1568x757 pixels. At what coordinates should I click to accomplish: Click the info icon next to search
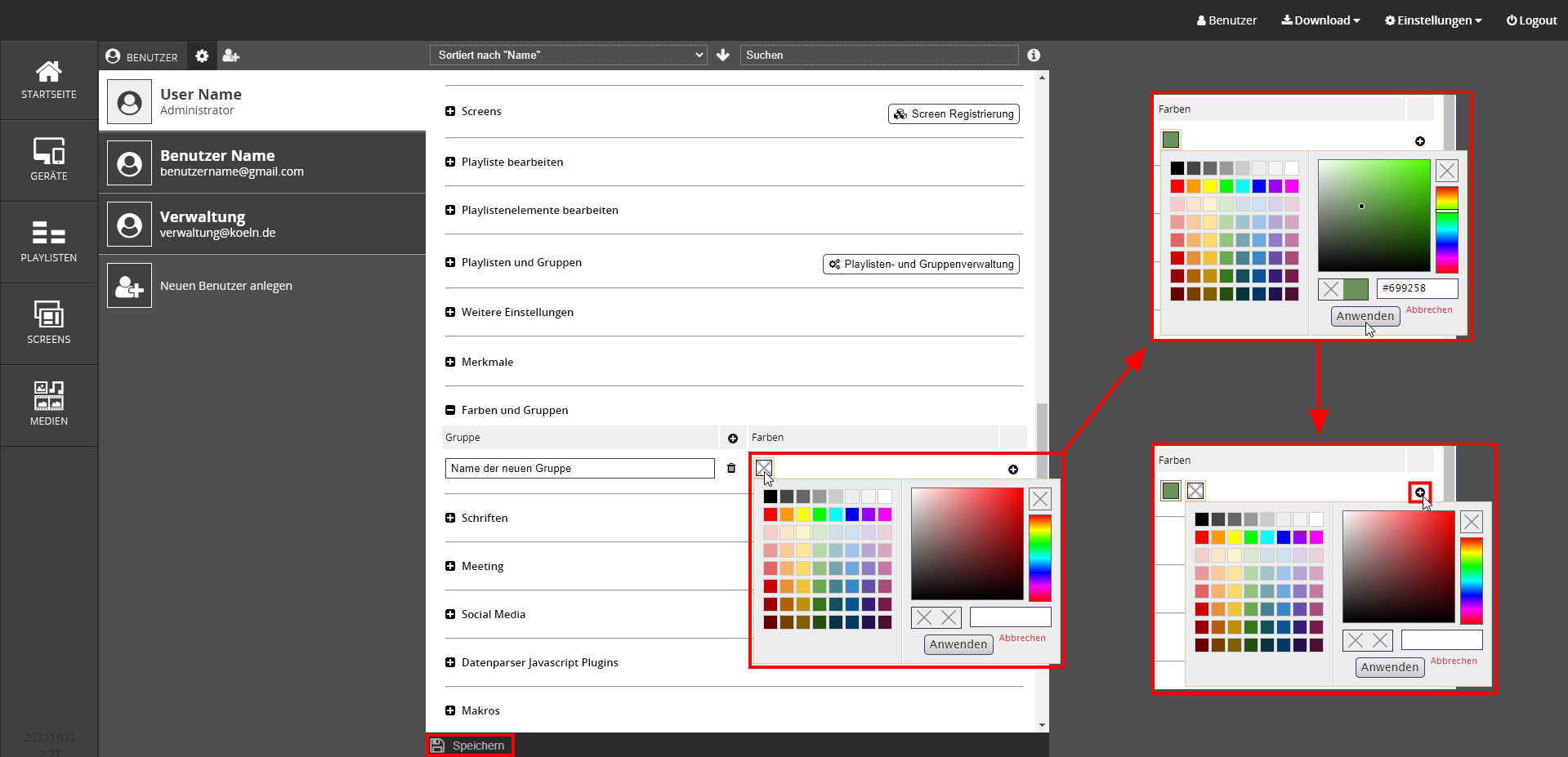pyautogui.click(x=1034, y=56)
